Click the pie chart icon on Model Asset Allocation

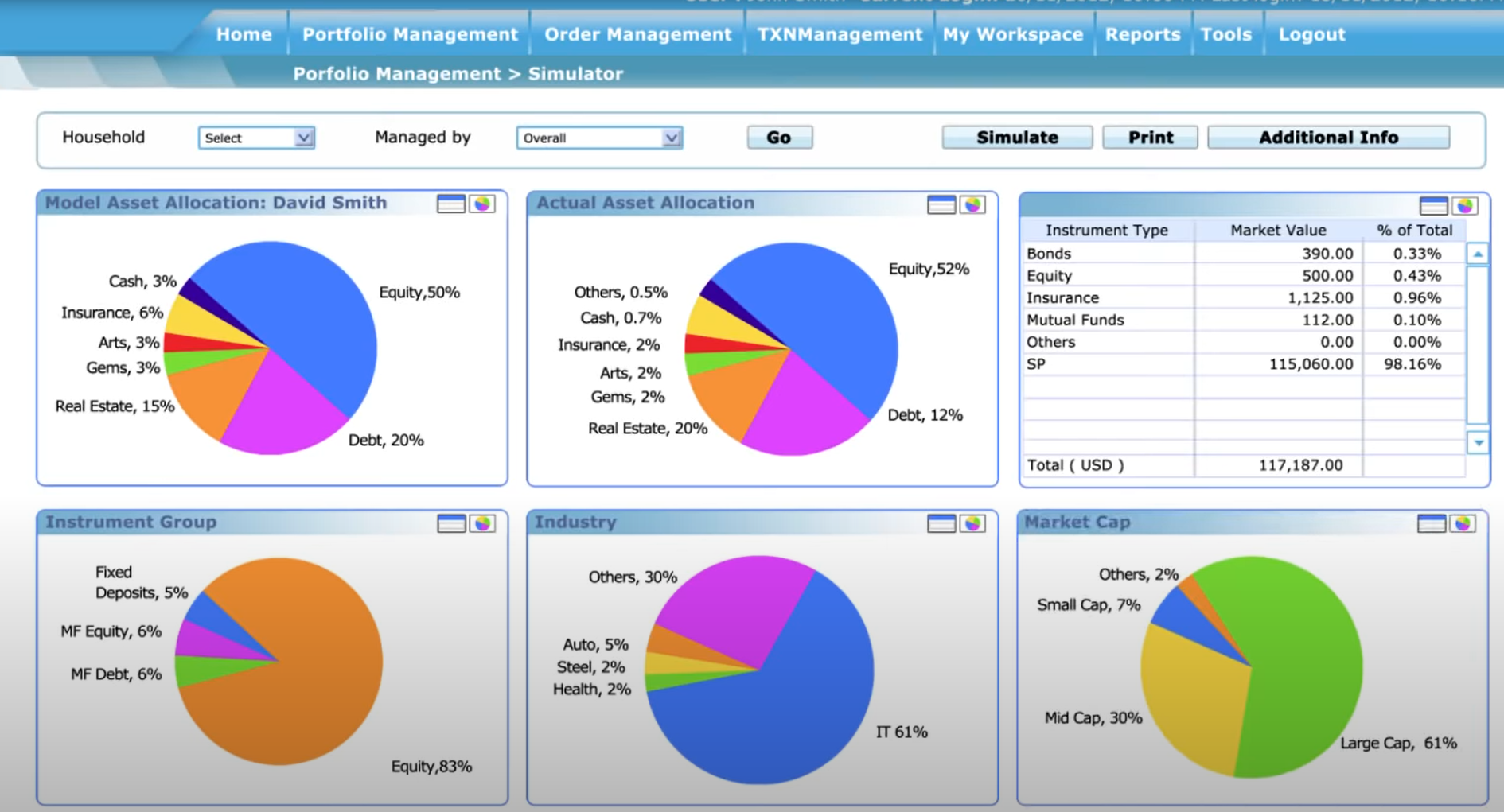pyautogui.click(x=481, y=204)
